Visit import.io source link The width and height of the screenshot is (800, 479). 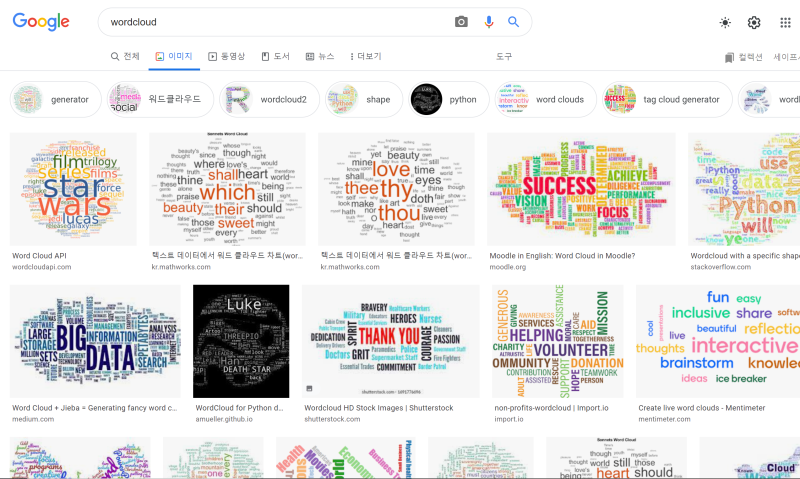coord(509,419)
